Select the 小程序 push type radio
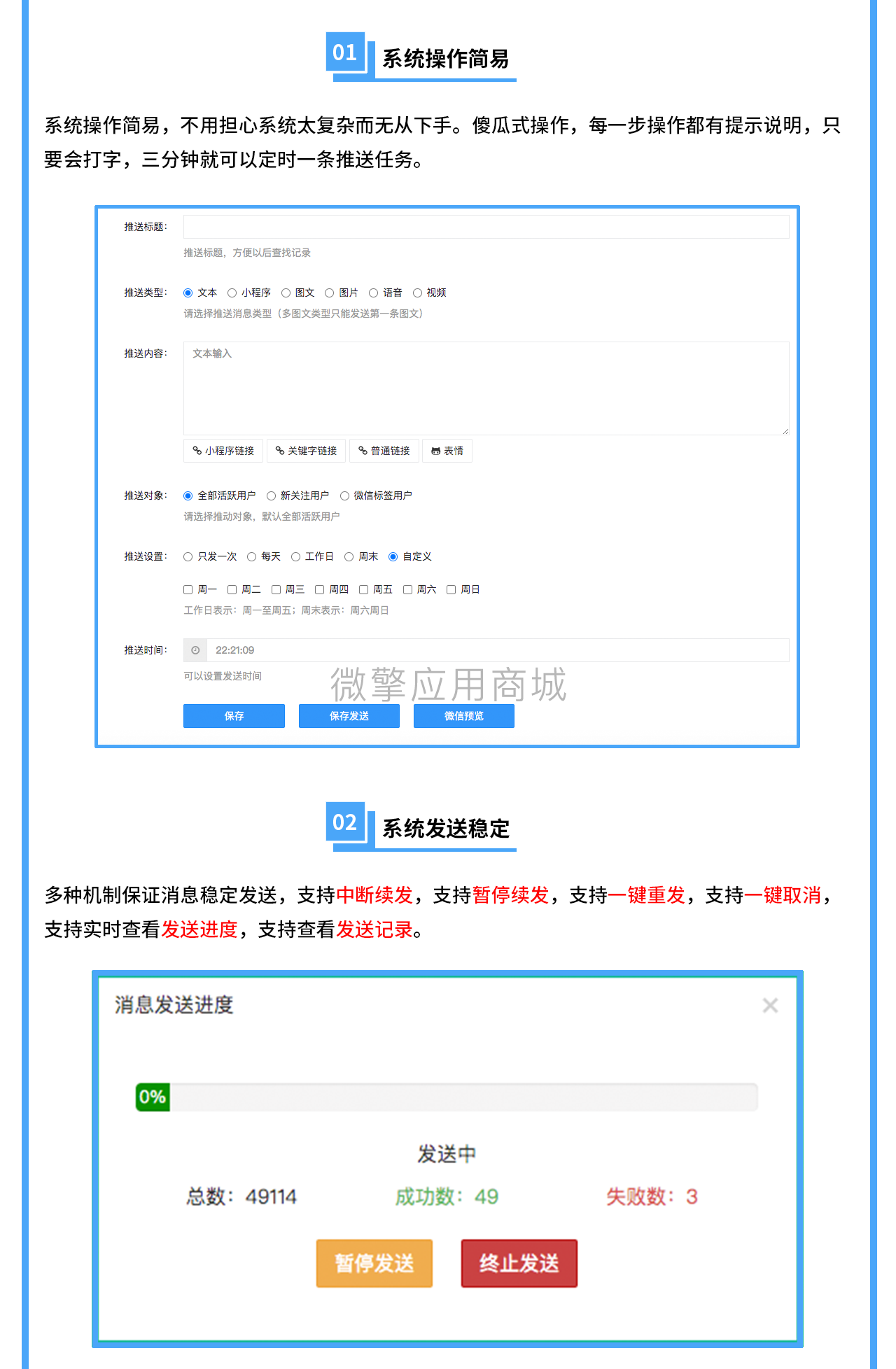The width and height of the screenshot is (896, 1369). pyautogui.click(x=232, y=293)
